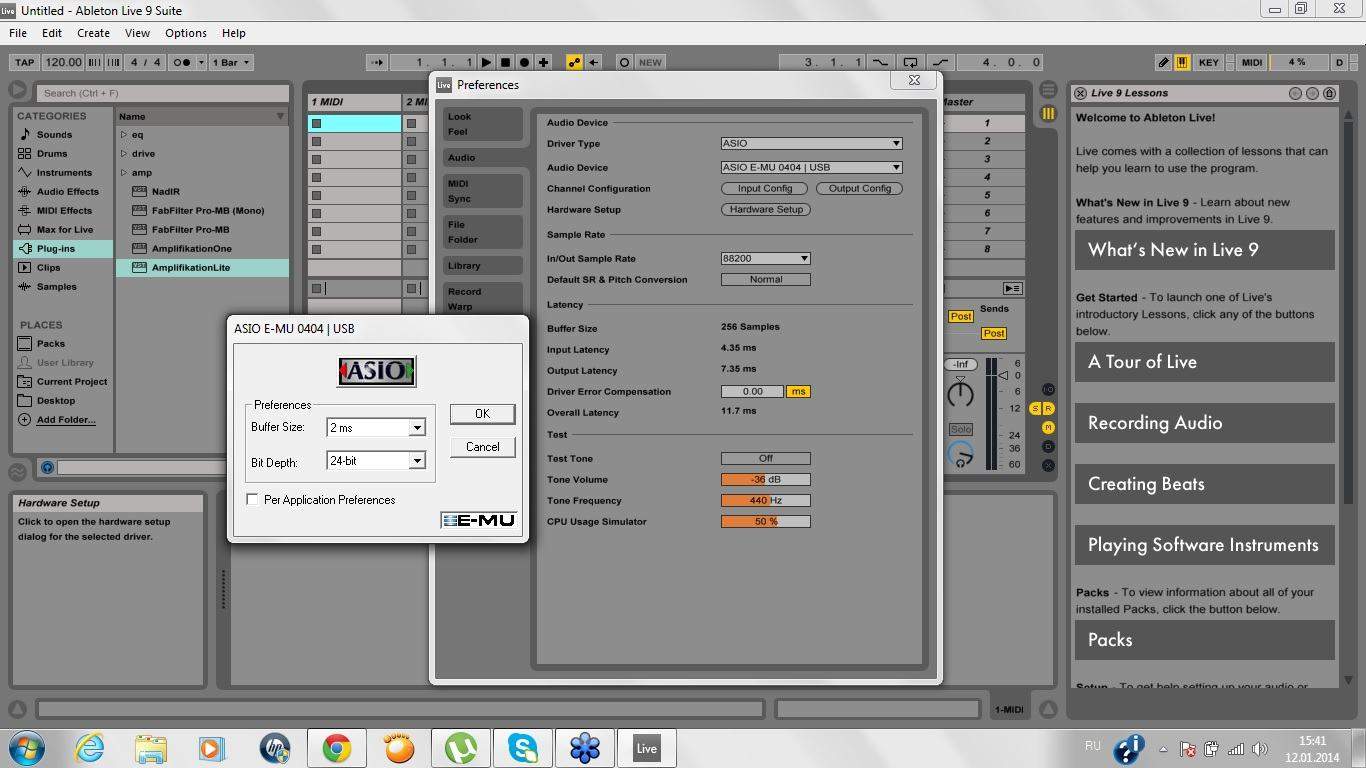Click the Driver Error Compensation field
The width and height of the screenshot is (1366, 768).
click(752, 392)
